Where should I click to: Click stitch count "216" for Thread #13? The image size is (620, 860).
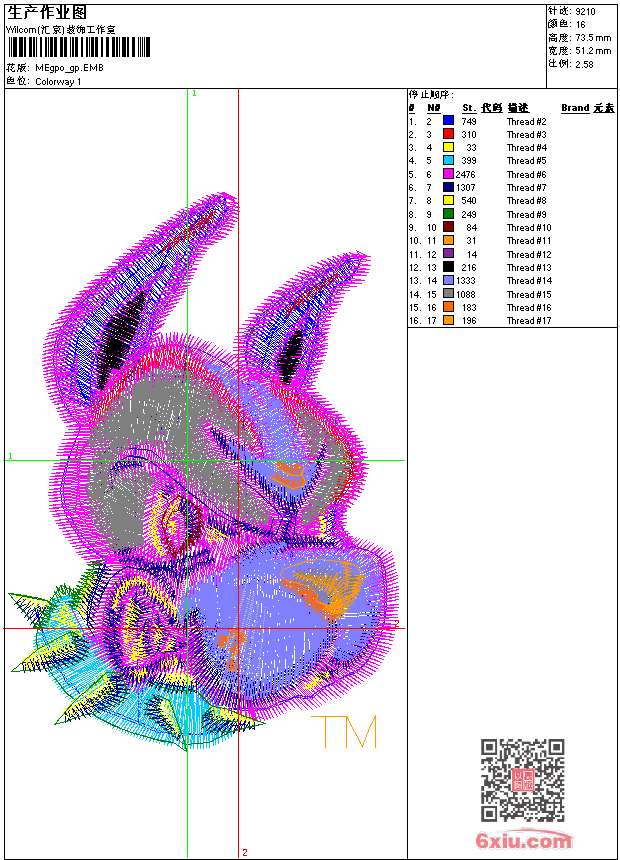pyautogui.click(x=469, y=268)
